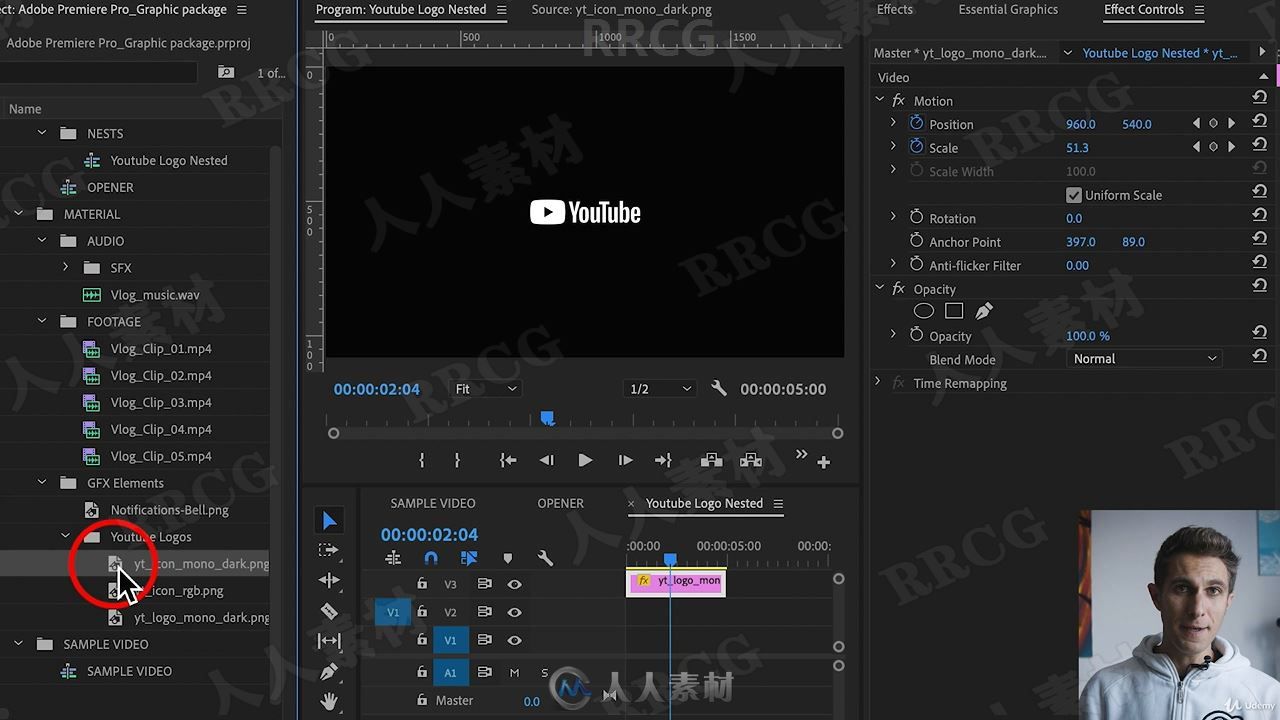Open Source: yt_icon_mono_dark.png tab
The width and height of the screenshot is (1280, 720).
coord(622,10)
